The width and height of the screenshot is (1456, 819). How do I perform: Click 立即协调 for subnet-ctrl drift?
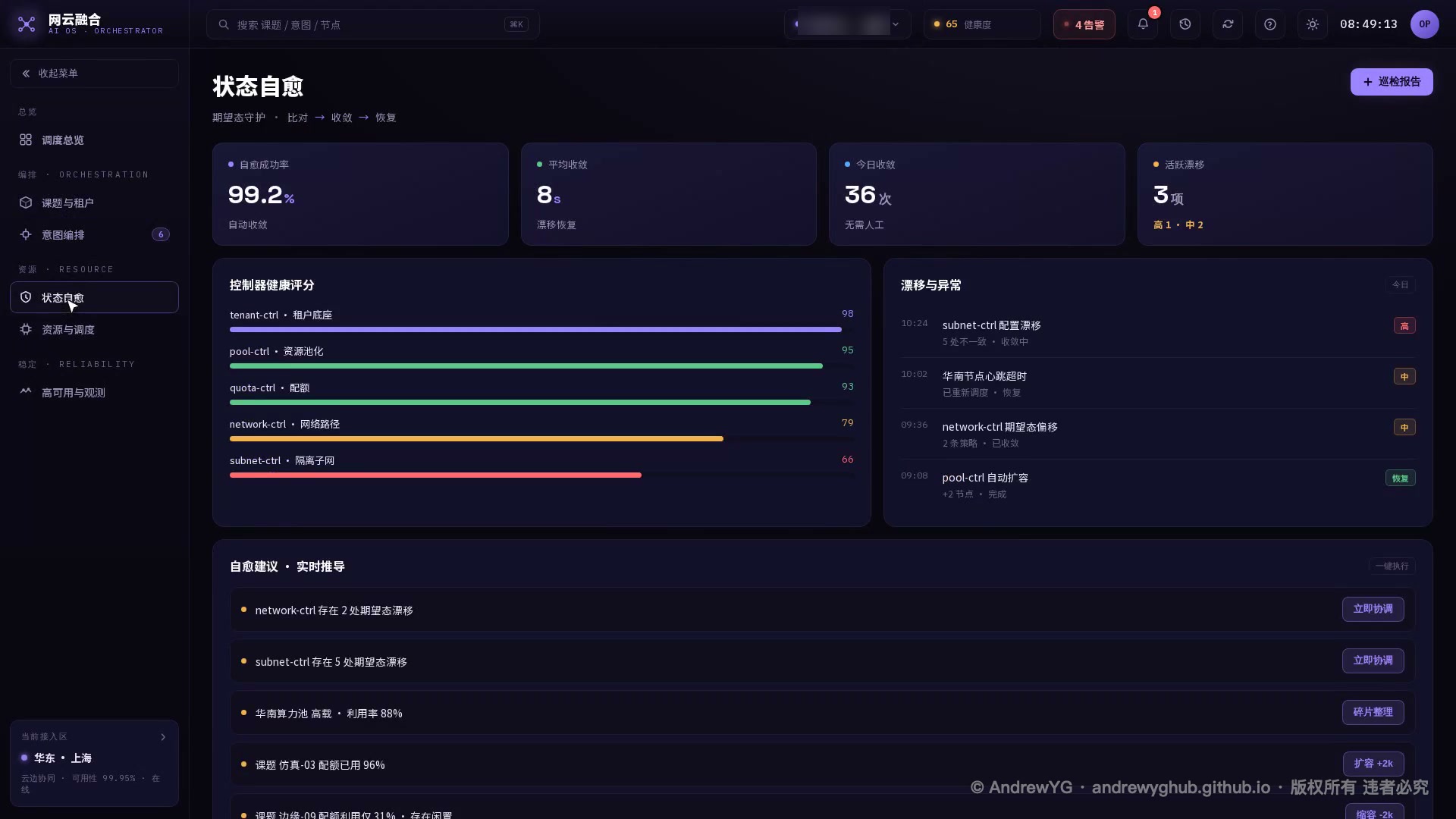1373,661
